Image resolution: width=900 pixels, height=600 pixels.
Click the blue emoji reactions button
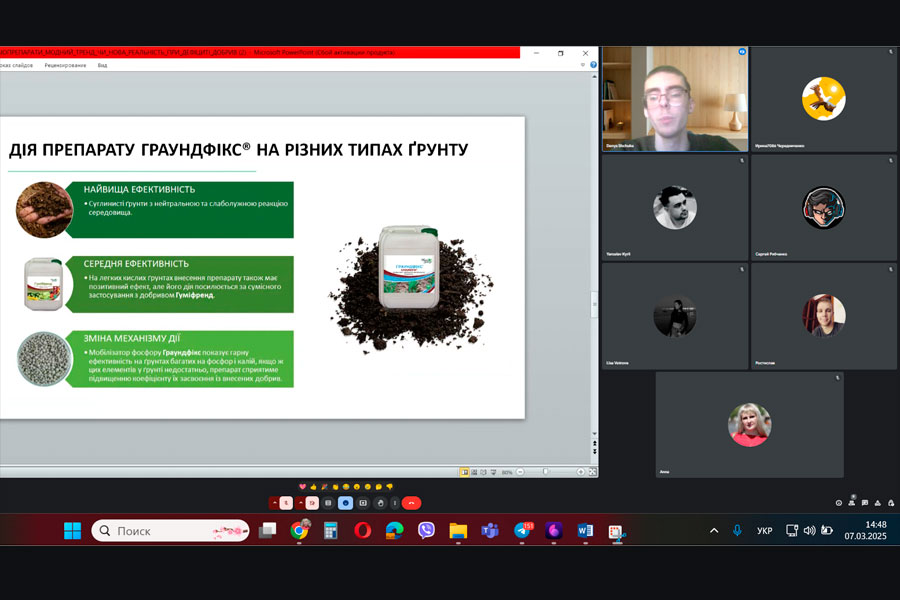[346, 503]
